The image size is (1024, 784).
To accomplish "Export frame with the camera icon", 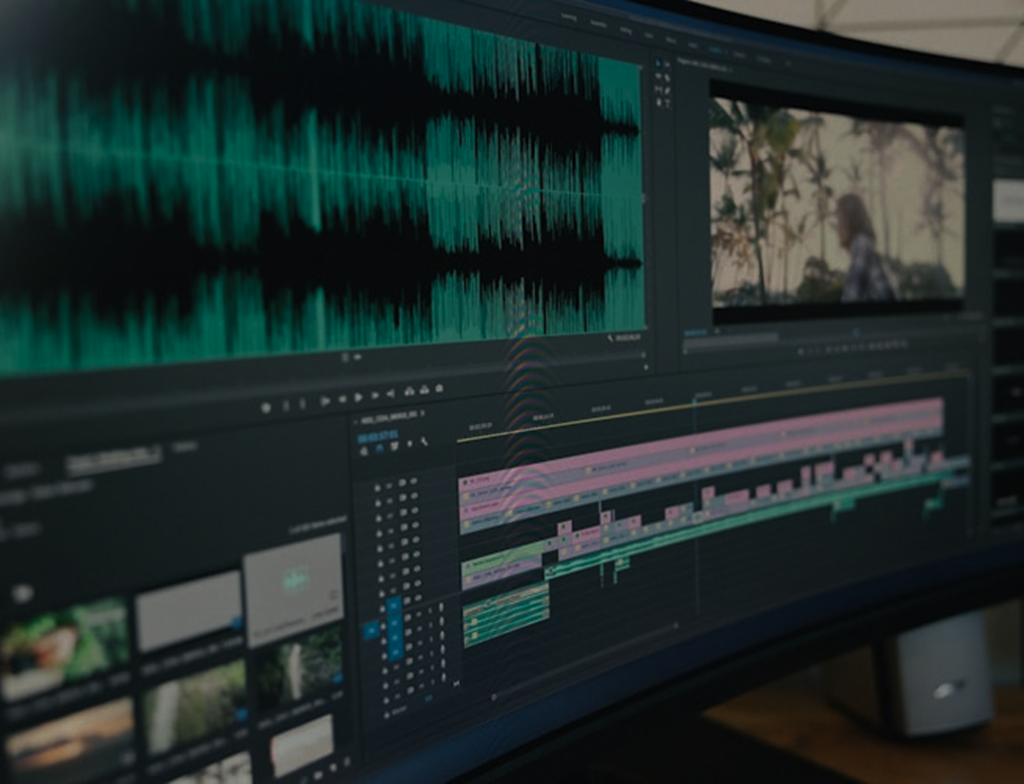I will 440,389.
